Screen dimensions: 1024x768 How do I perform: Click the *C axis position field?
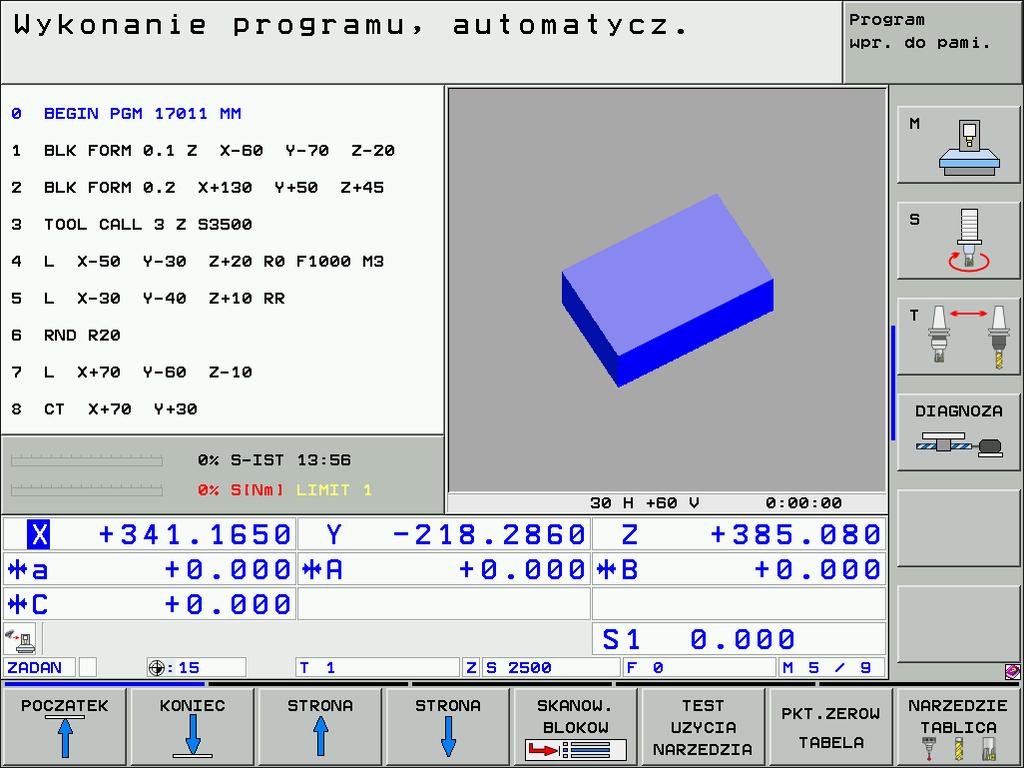click(150, 604)
